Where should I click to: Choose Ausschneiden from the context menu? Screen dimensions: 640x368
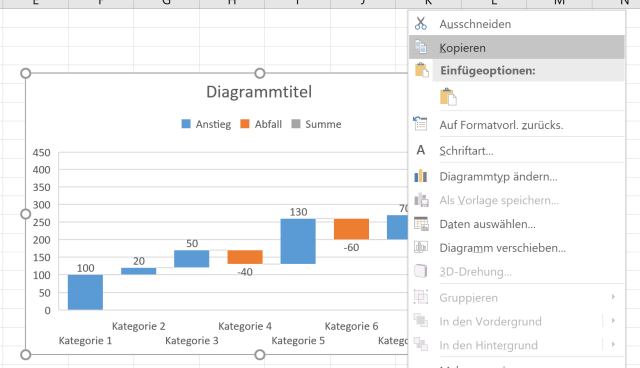tap(517, 24)
